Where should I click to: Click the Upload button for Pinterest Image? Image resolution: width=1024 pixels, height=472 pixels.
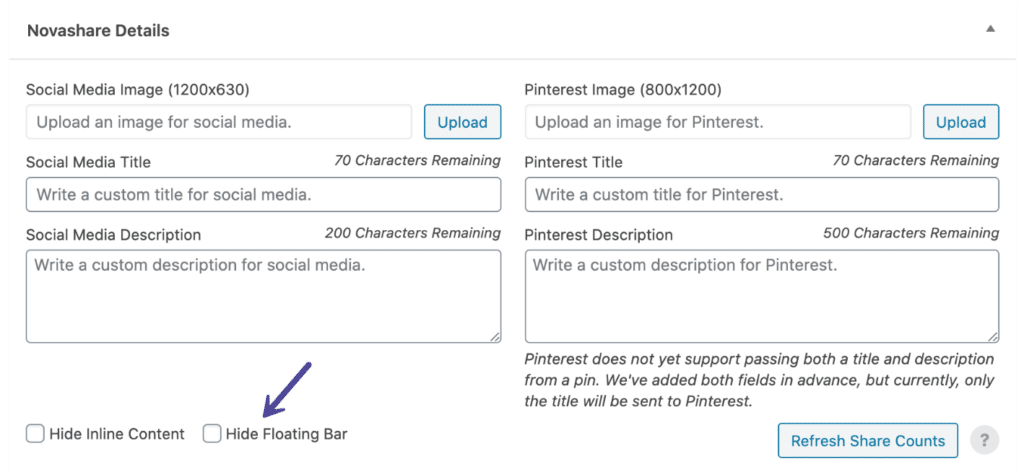click(x=961, y=122)
